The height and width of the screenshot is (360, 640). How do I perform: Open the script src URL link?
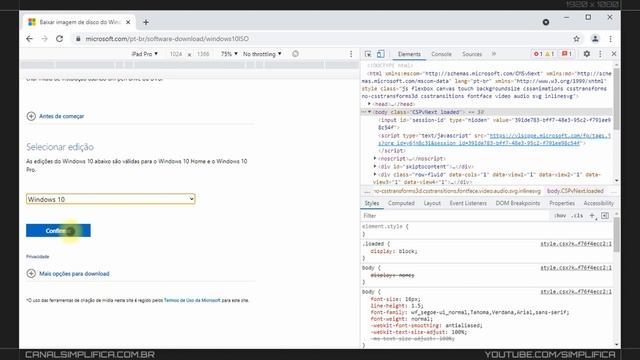(x=494, y=139)
